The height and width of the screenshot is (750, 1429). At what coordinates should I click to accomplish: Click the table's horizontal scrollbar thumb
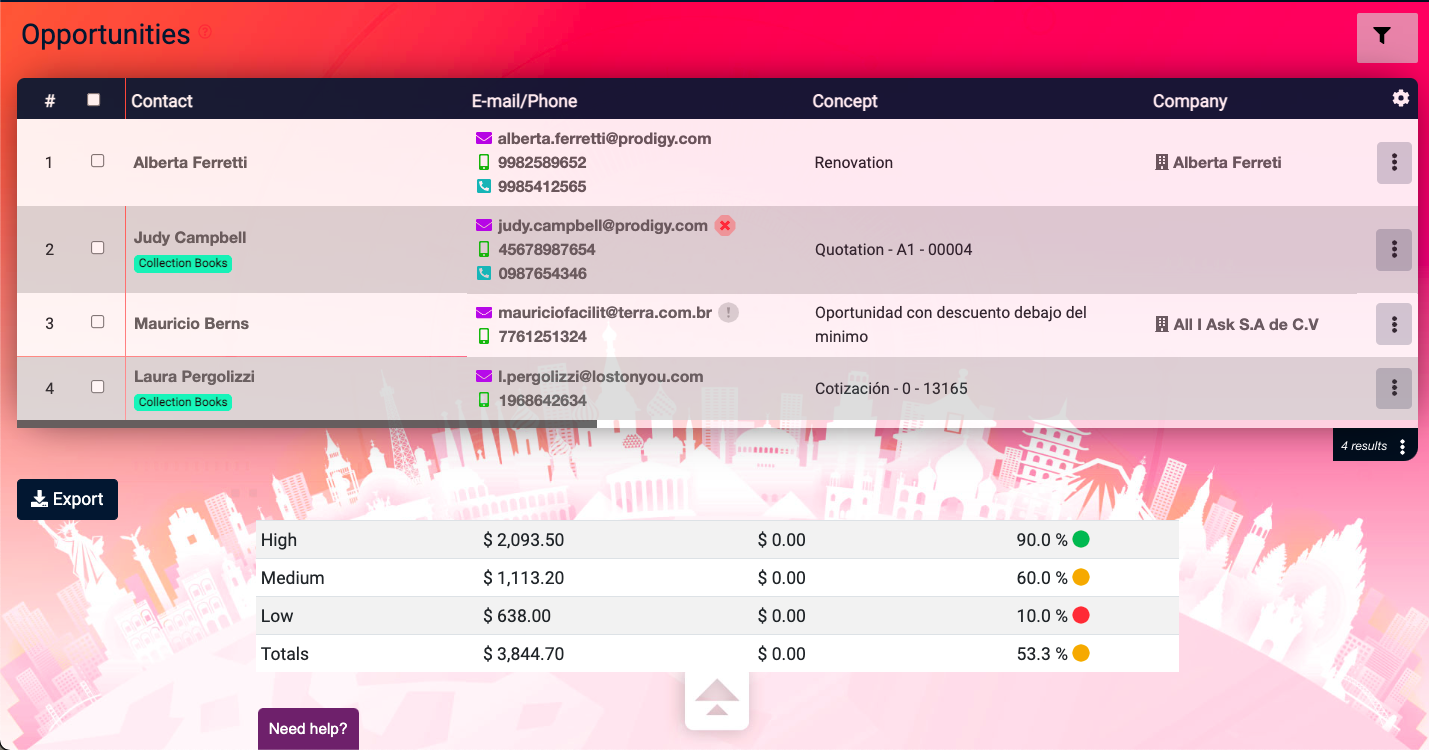tap(307, 424)
